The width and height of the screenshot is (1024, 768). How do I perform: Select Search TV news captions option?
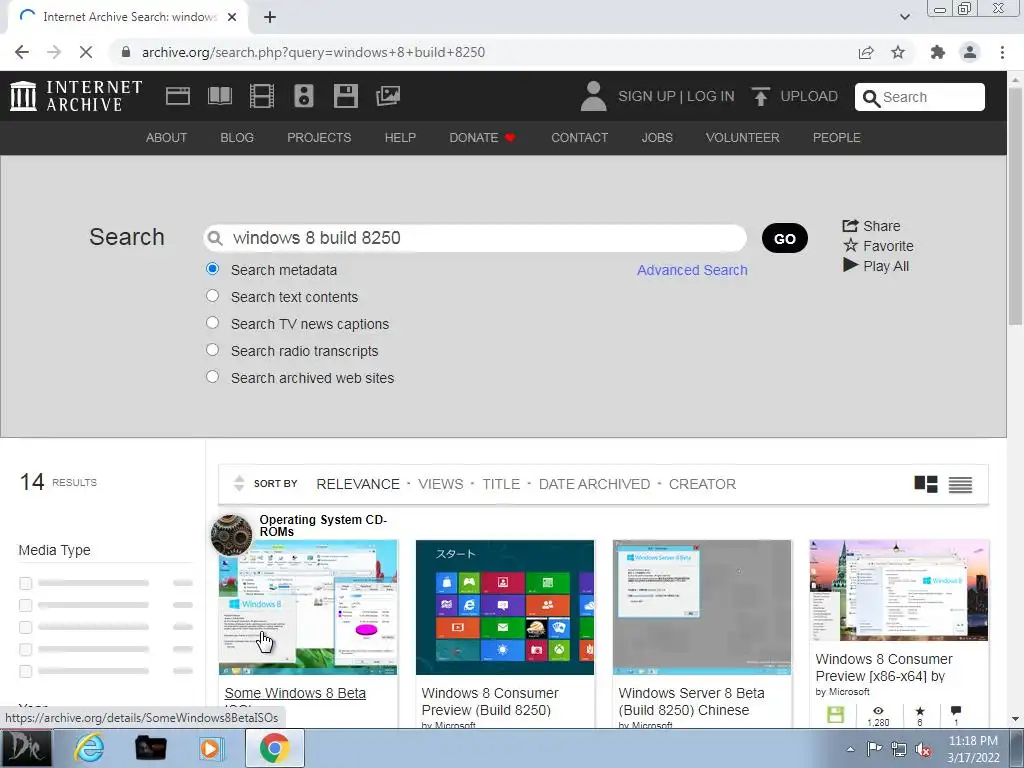pyautogui.click(x=212, y=323)
